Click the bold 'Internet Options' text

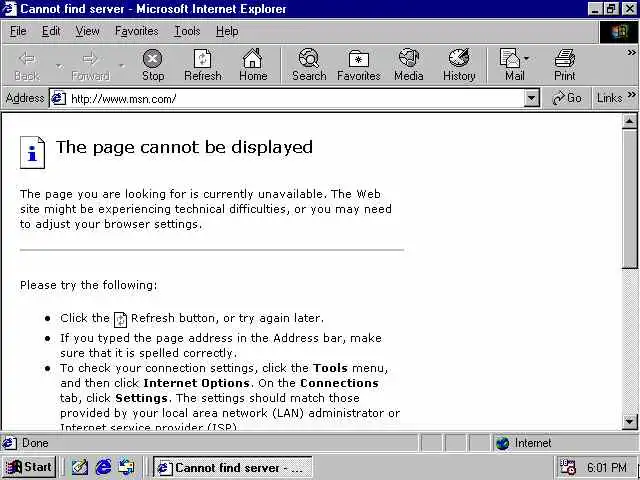pos(196,383)
